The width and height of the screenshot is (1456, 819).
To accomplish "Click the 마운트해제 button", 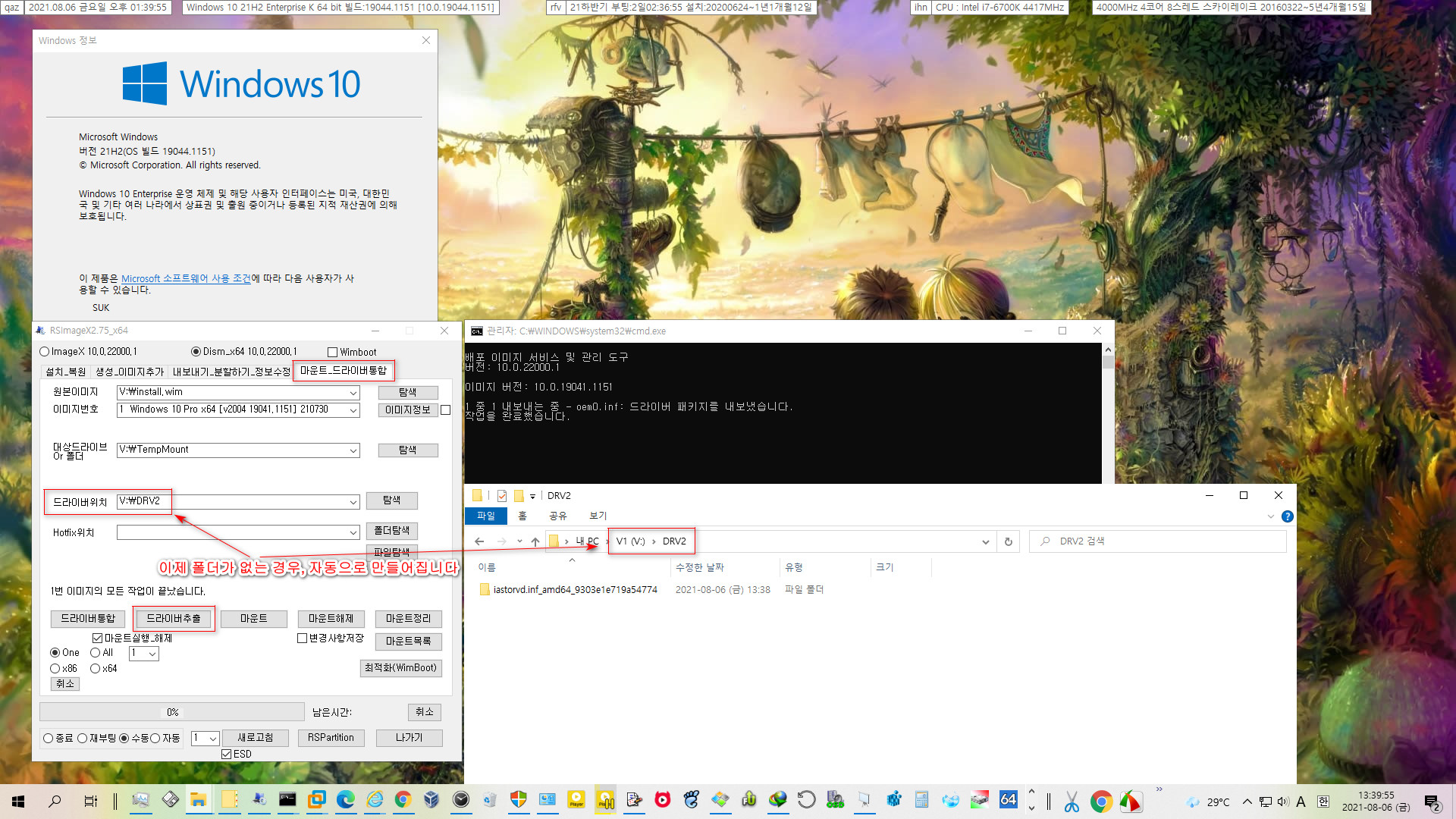I will (331, 619).
